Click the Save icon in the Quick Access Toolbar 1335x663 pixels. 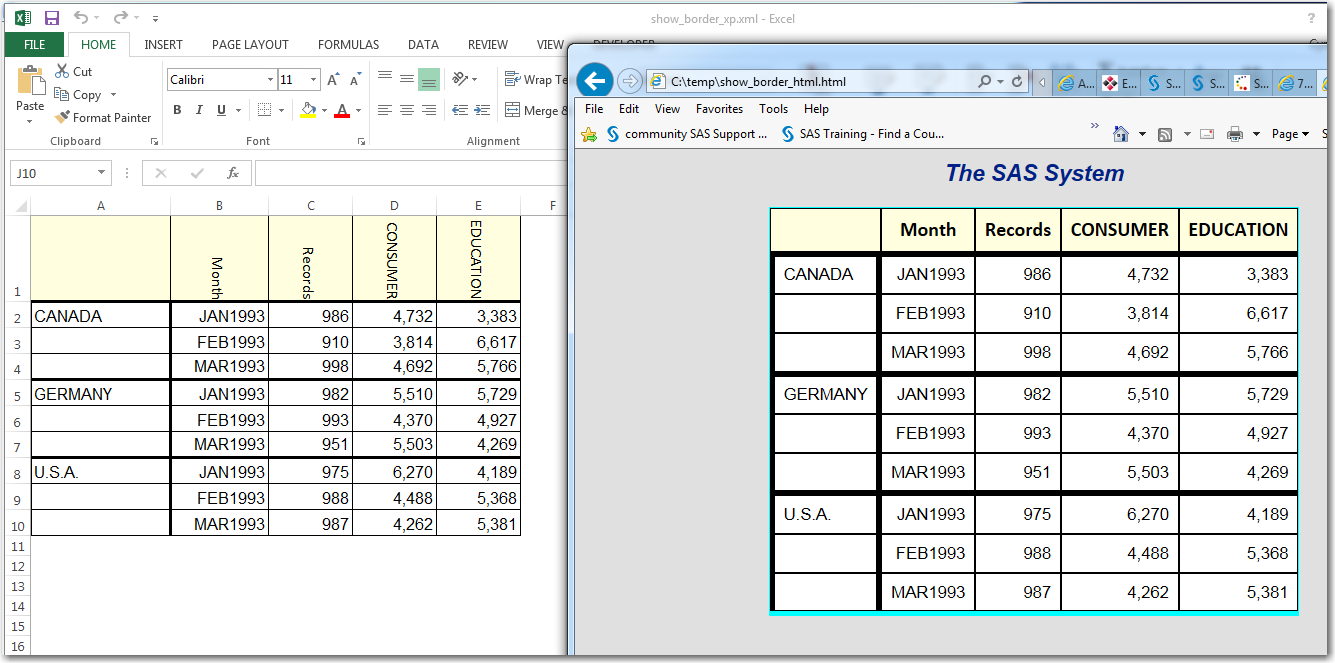pos(51,17)
